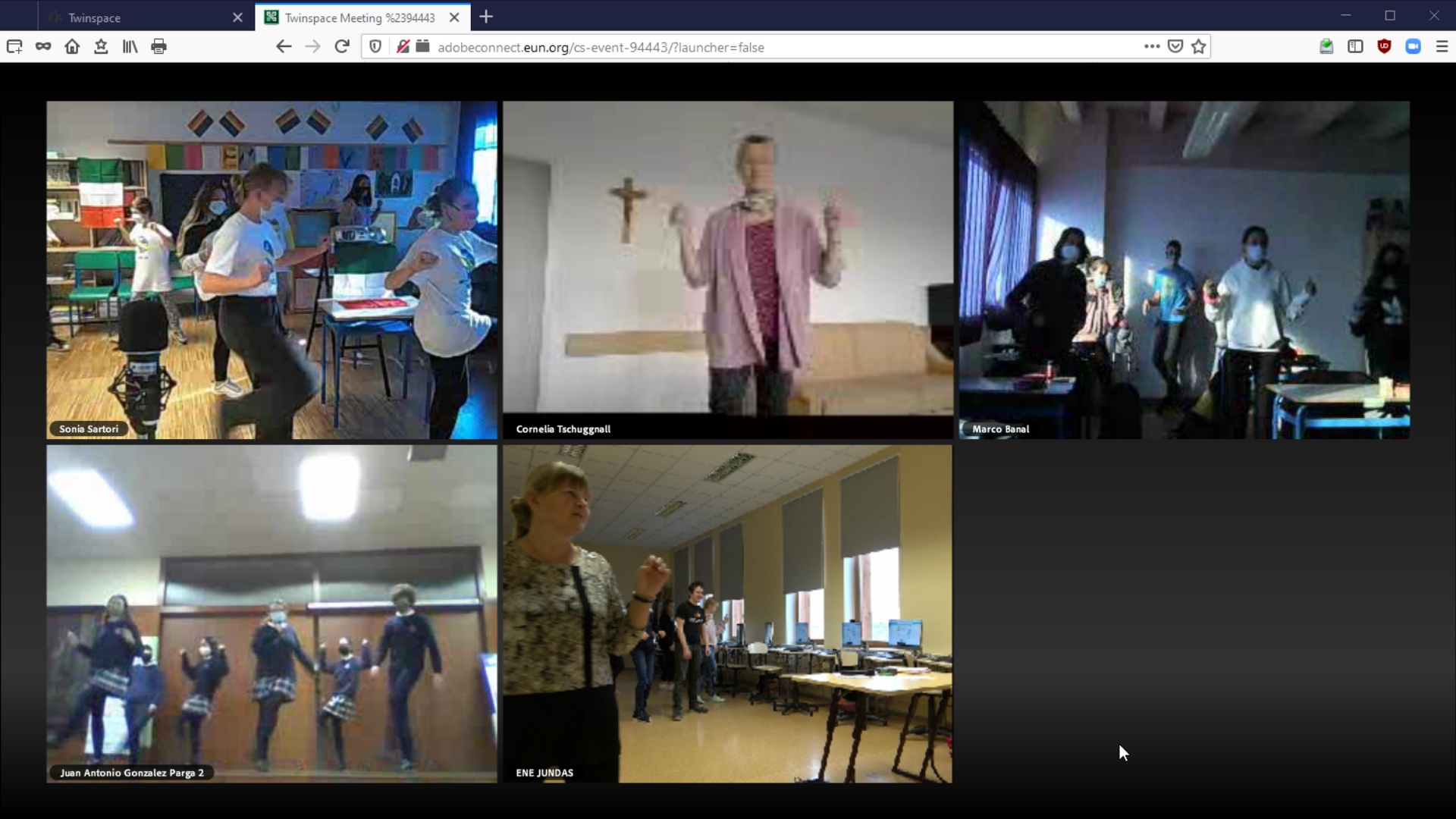Screen dimensions: 1456x819
Task: Select Sonia Sartori video tile
Action: pos(271,270)
